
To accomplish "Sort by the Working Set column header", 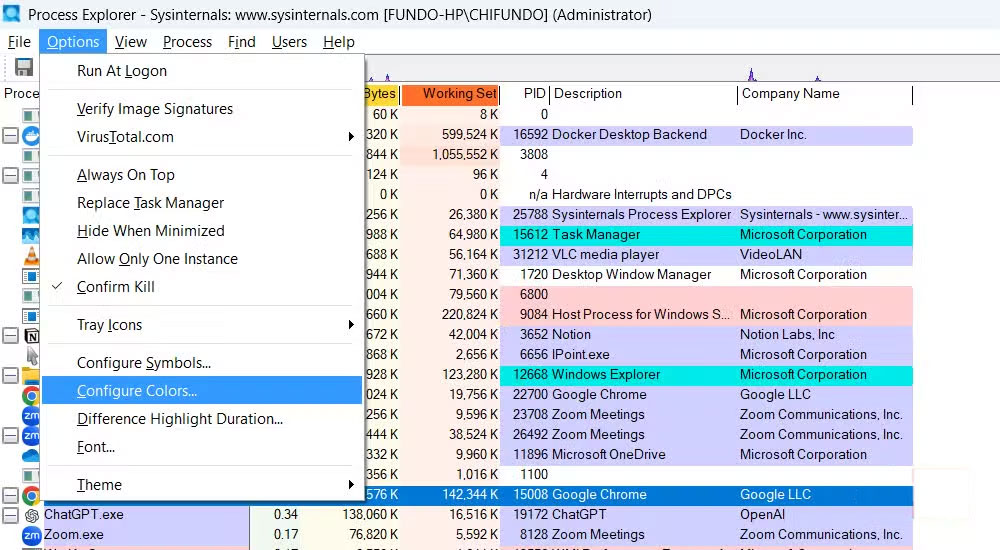I will click(x=459, y=94).
